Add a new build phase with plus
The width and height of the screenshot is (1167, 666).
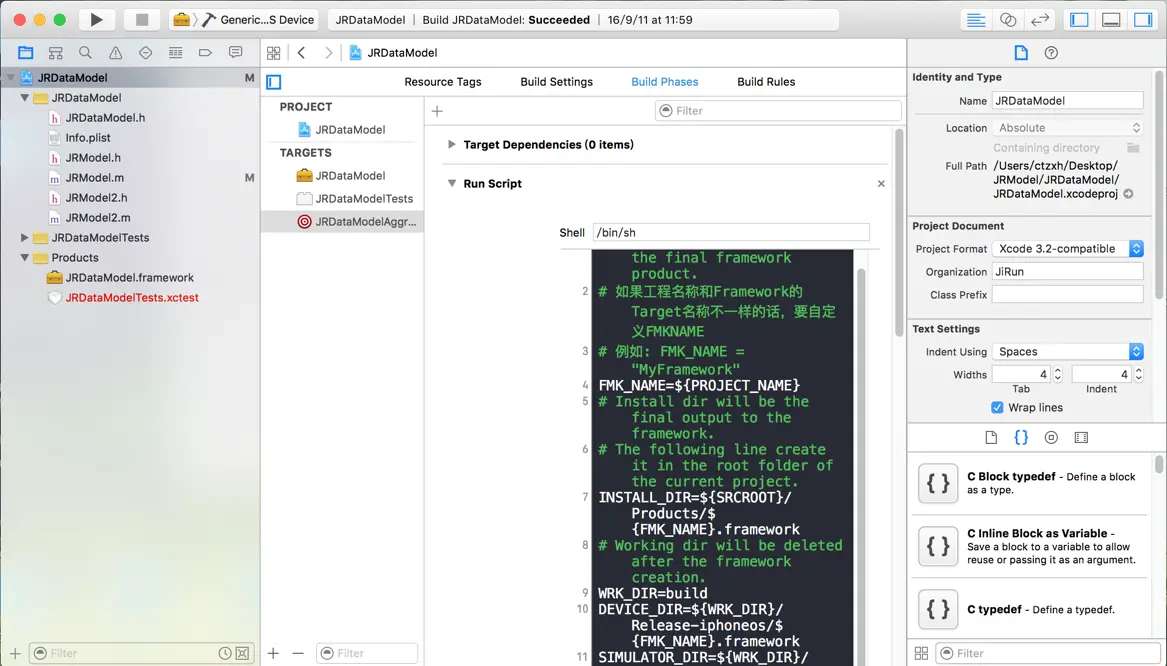click(438, 111)
